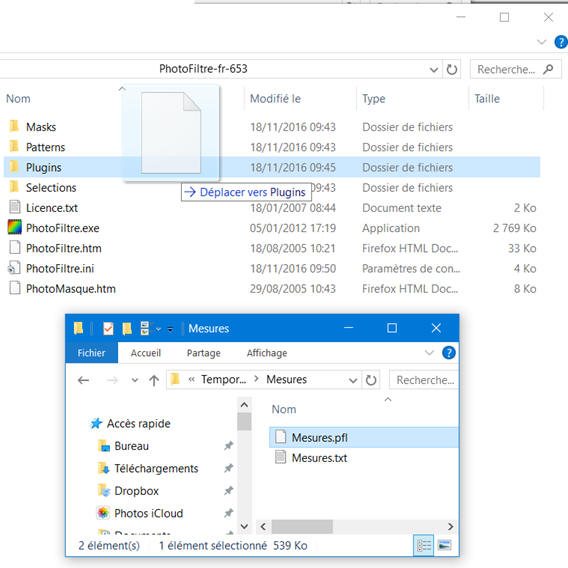Click the folder icon at left of Mesures title bar

click(x=78, y=328)
